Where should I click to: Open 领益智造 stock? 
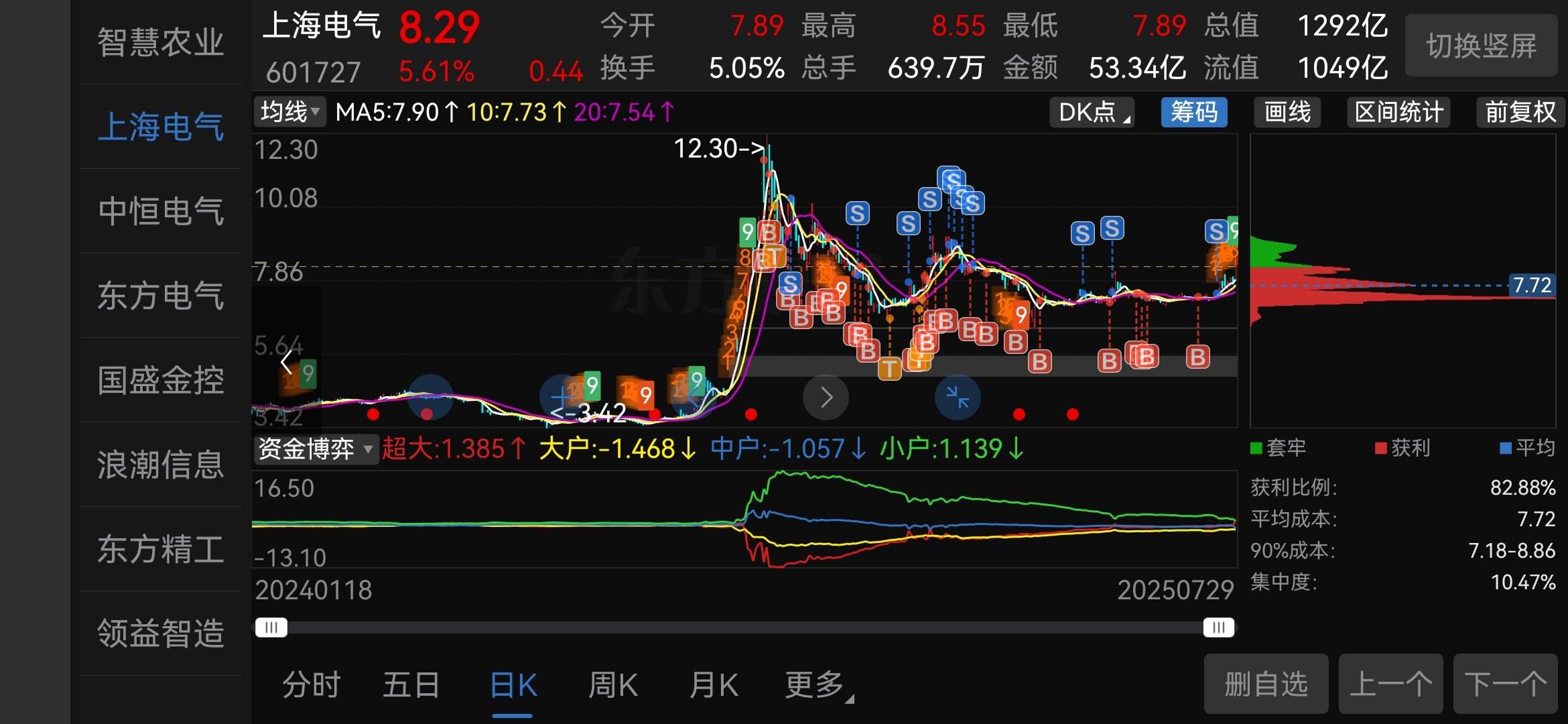(x=161, y=633)
